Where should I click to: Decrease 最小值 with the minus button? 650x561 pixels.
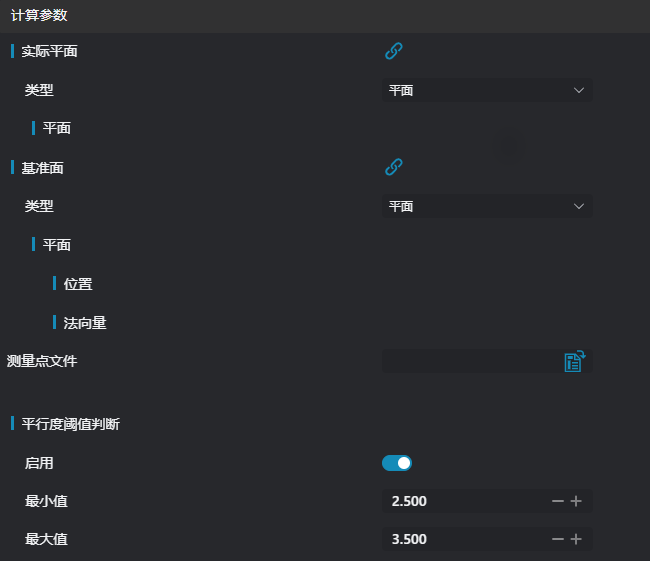click(558, 501)
